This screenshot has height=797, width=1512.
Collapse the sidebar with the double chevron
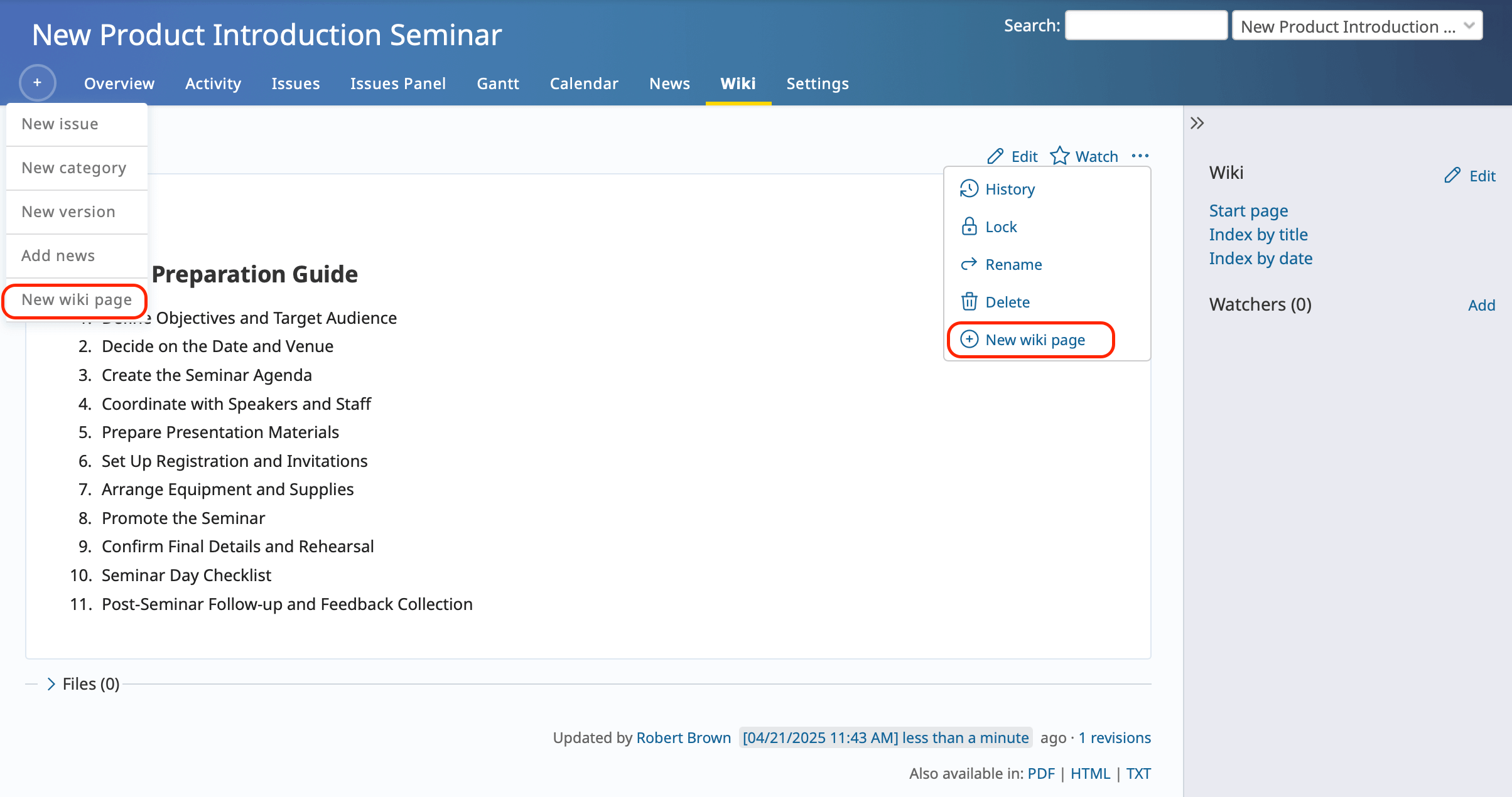tap(1197, 123)
